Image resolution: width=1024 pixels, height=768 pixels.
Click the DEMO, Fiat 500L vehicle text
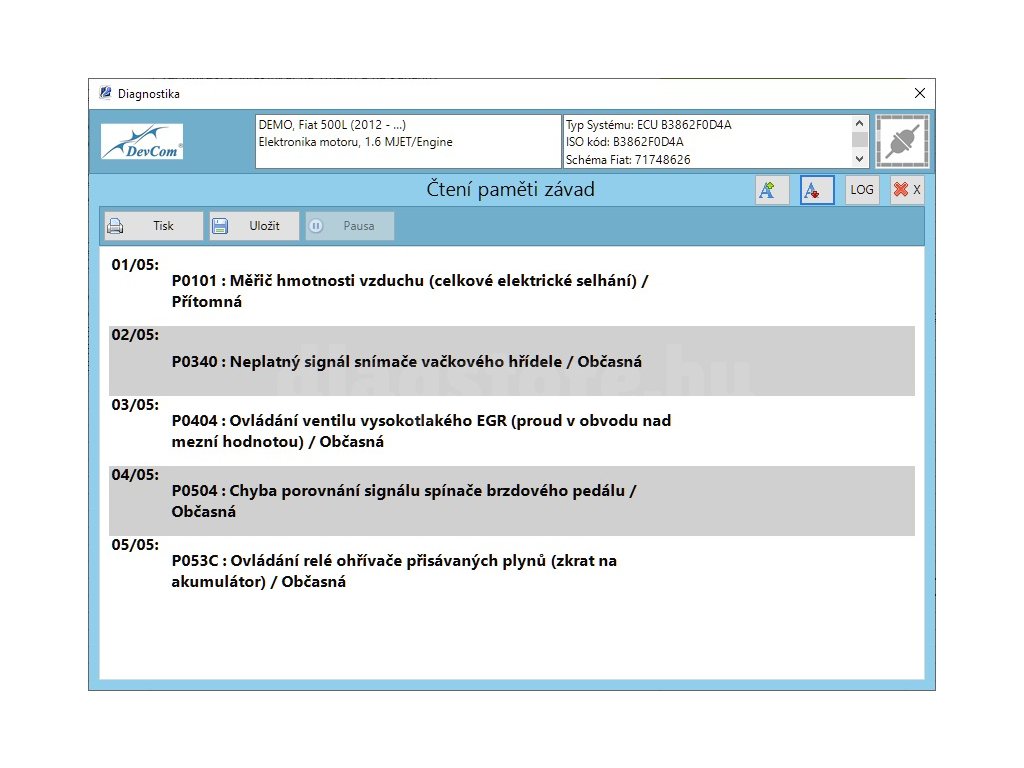pos(332,125)
